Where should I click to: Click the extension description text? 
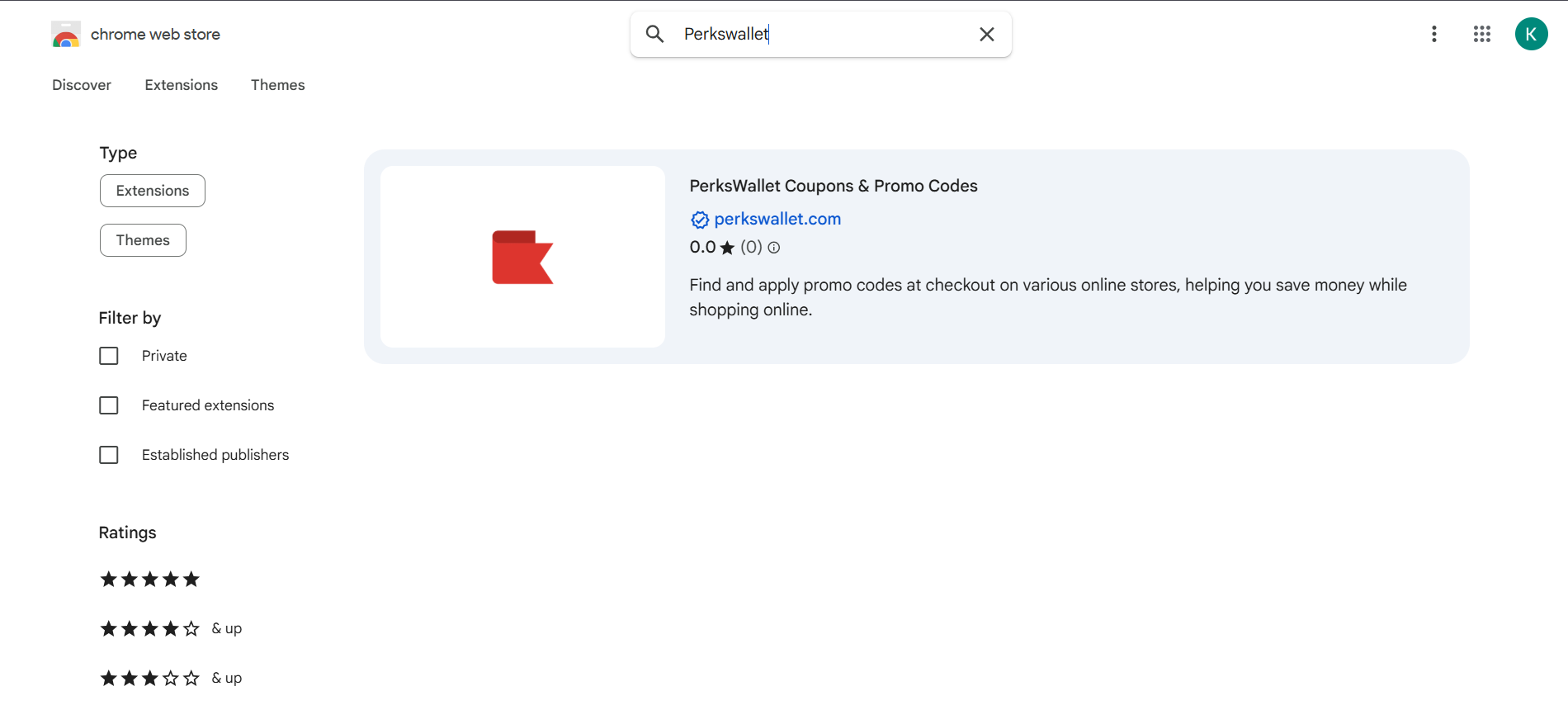1048,297
